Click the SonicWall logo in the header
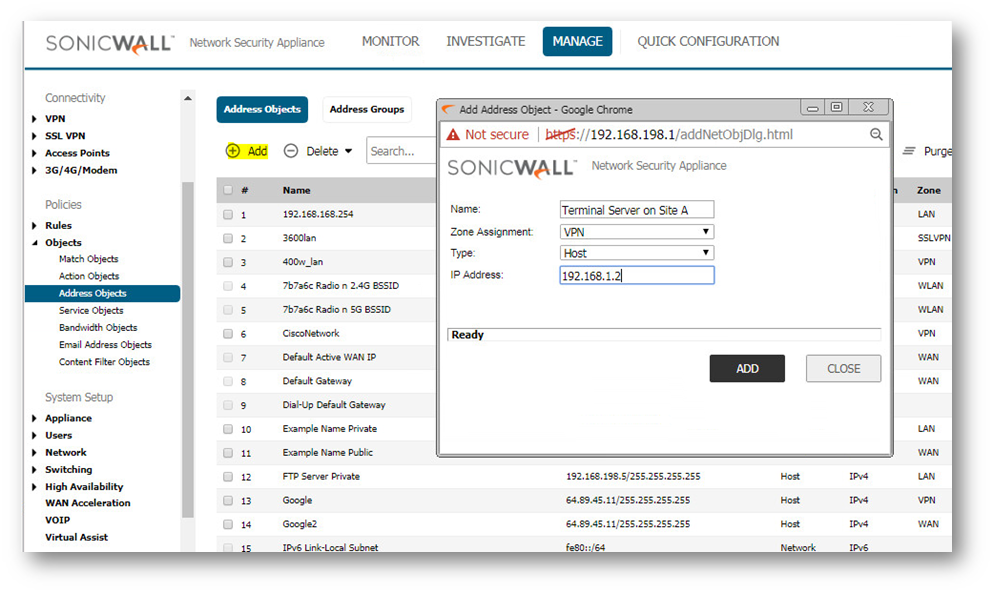Screen dimensions: 994x594 (x=110, y=43)
